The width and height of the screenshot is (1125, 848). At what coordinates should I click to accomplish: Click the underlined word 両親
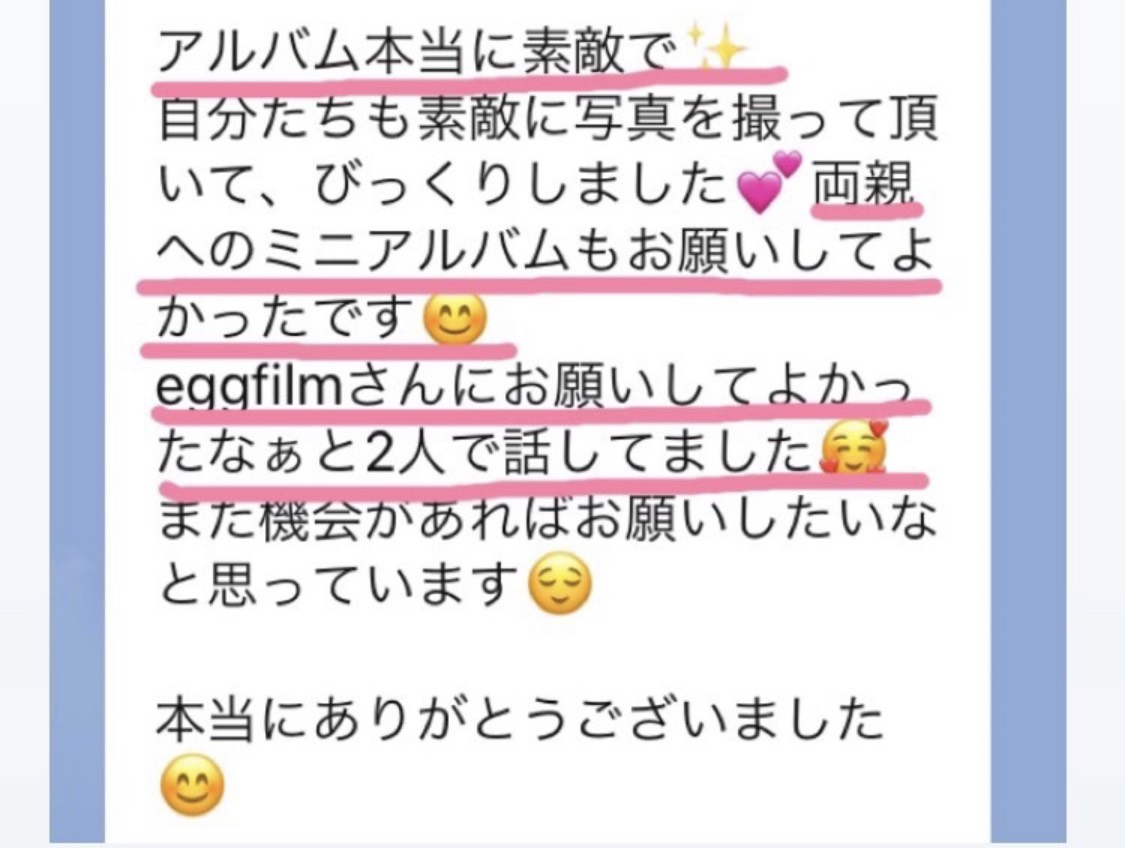[x=865, y=183]
